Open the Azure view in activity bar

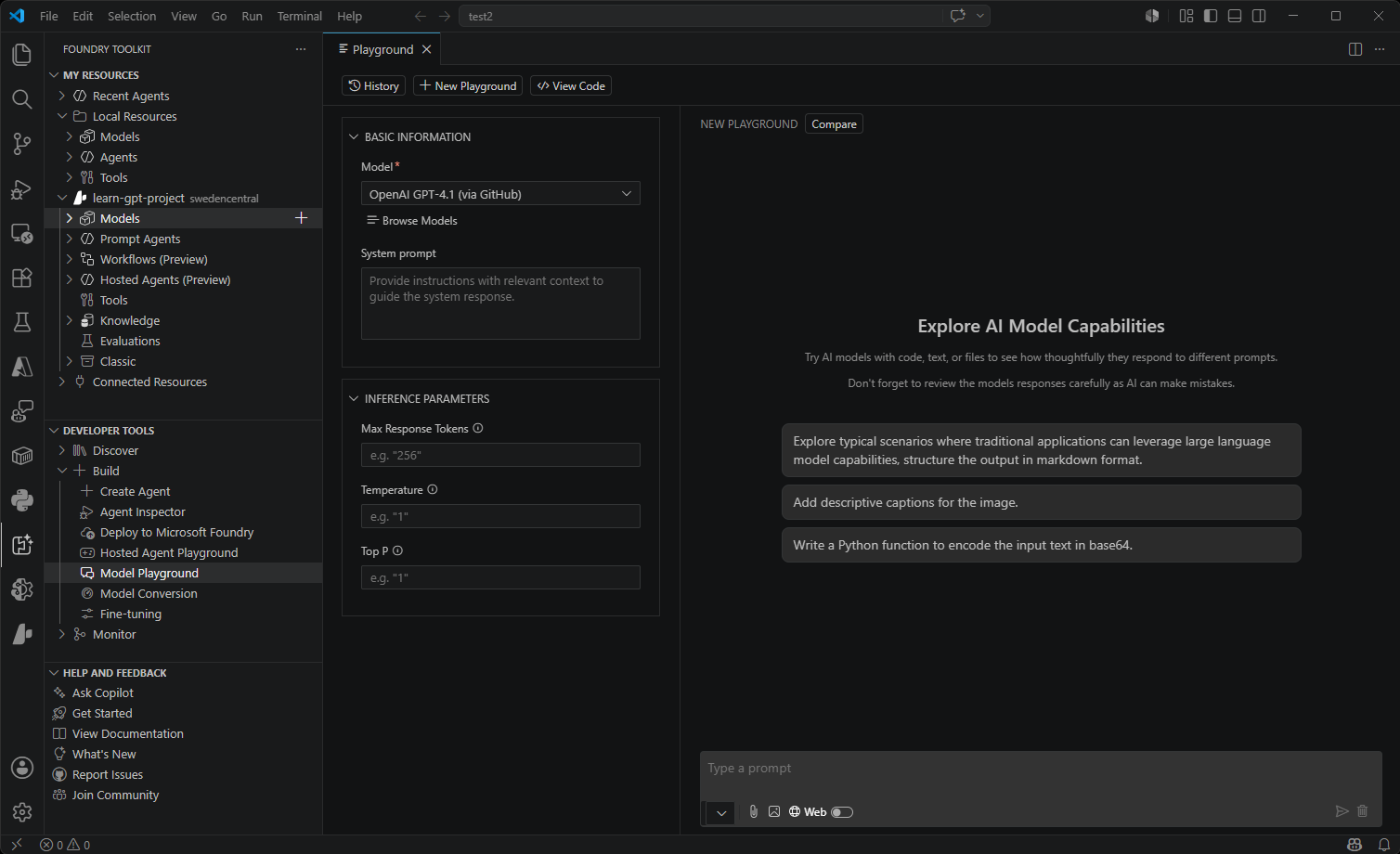click(21, 367)
